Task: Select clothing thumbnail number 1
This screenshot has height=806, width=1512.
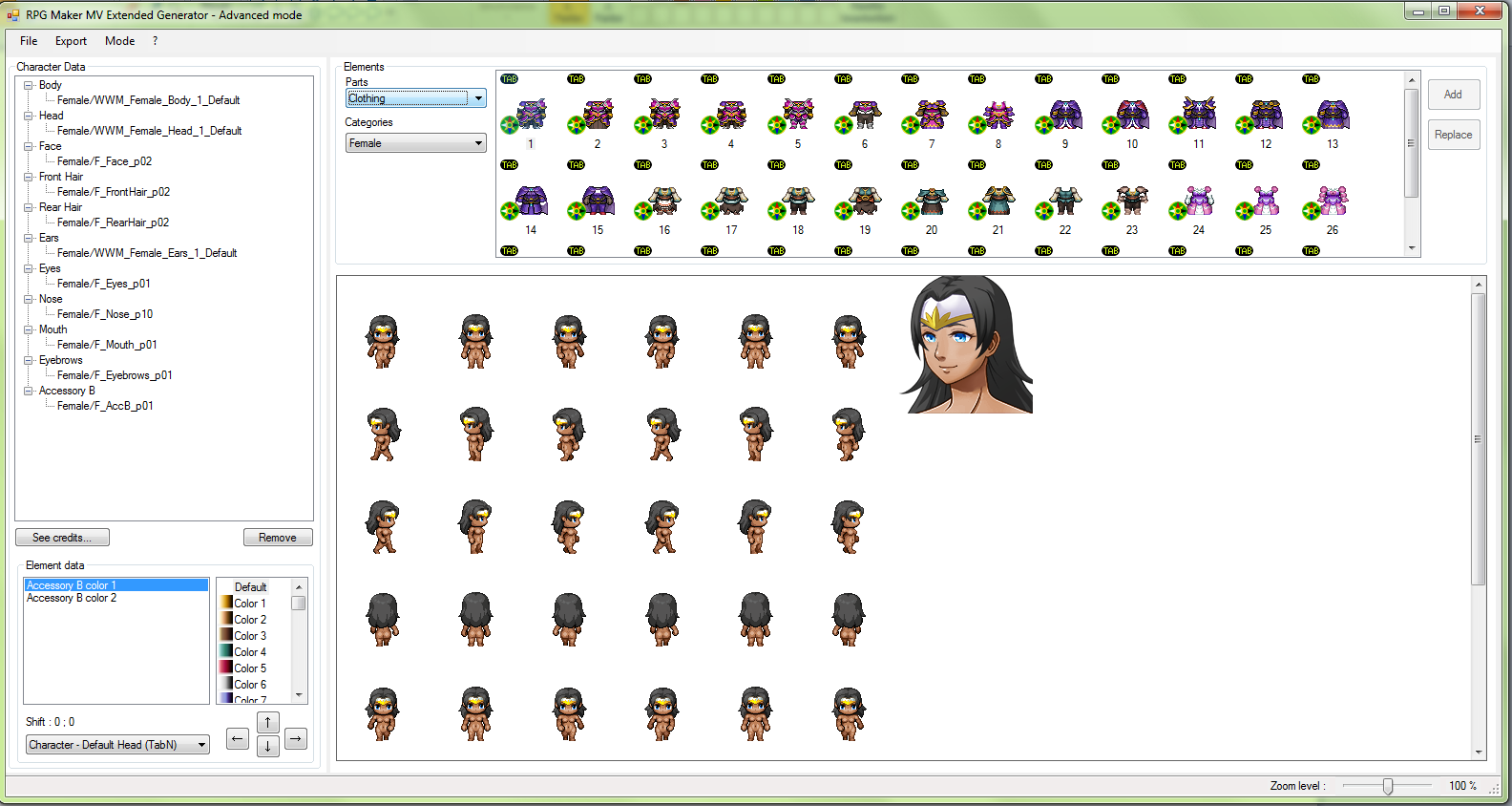Action: [531, 116]
